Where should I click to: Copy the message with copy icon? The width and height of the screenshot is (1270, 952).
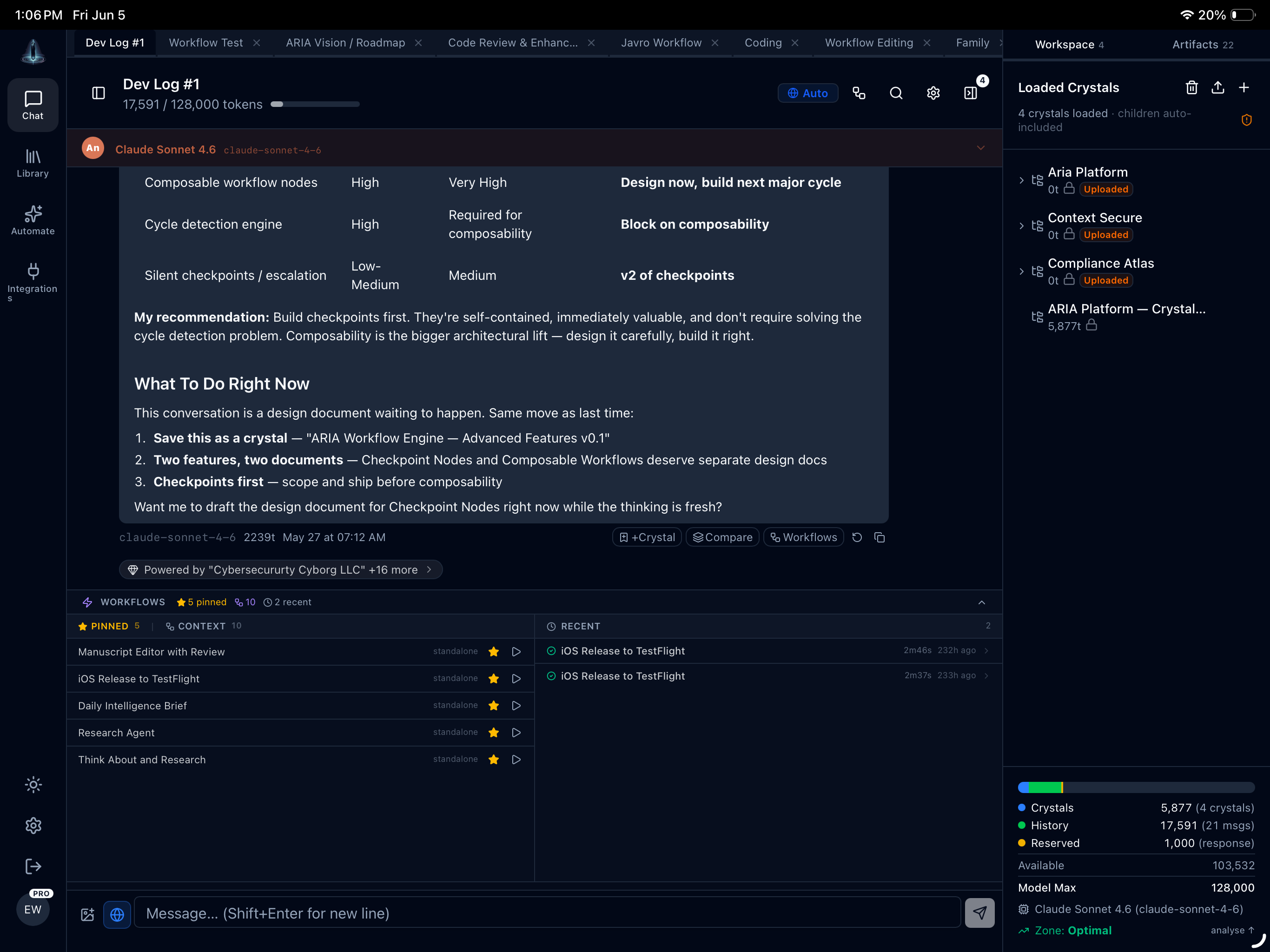[x=880, y=537]
